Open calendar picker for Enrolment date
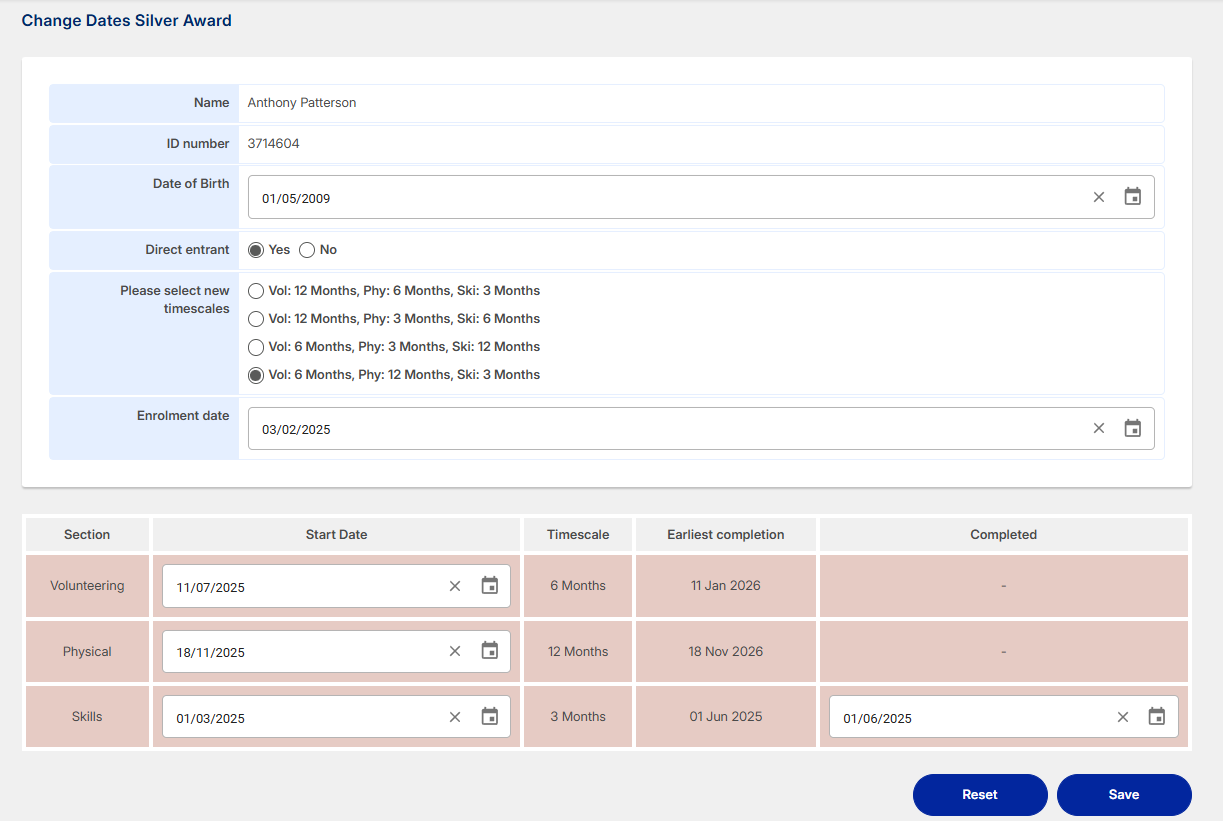This screenshot has width=1223, height=821. click(x=1132, y=428)
